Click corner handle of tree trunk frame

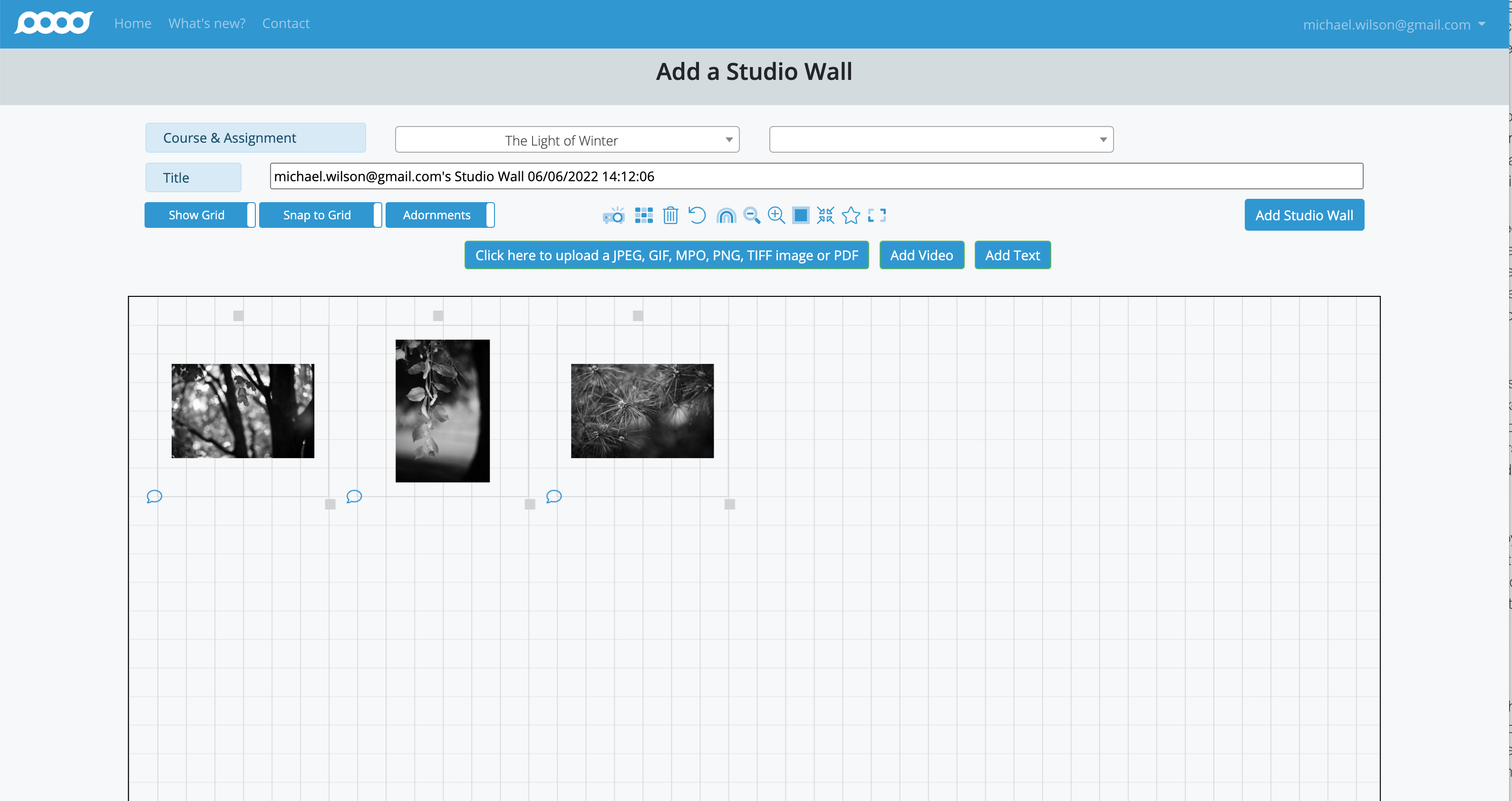[x=330, y=505]
